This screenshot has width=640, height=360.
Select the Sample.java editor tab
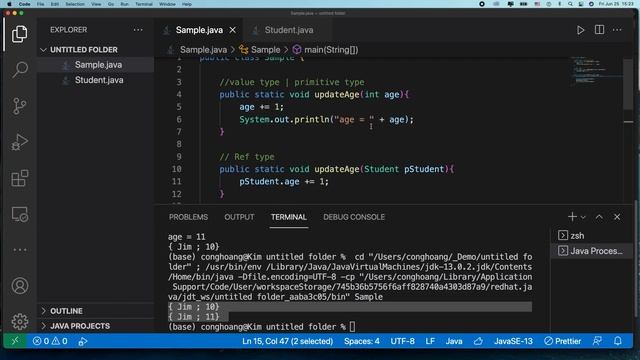(199, 30)
